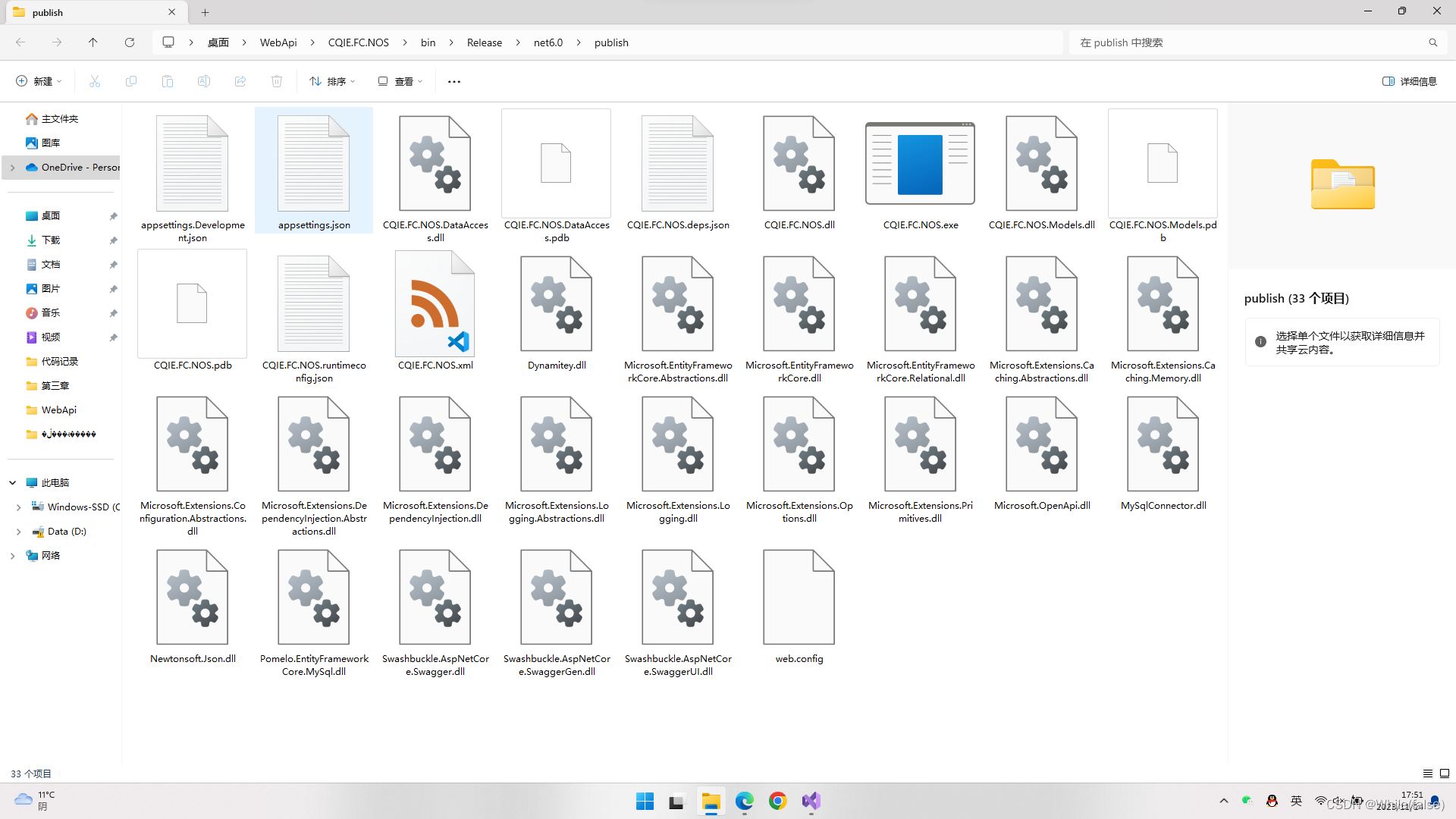The height and width of the screenshot is (819, 1456).
Task: Open Visual Studio from the taskbar
Action: pyautogui.click(x=811, y=801)
